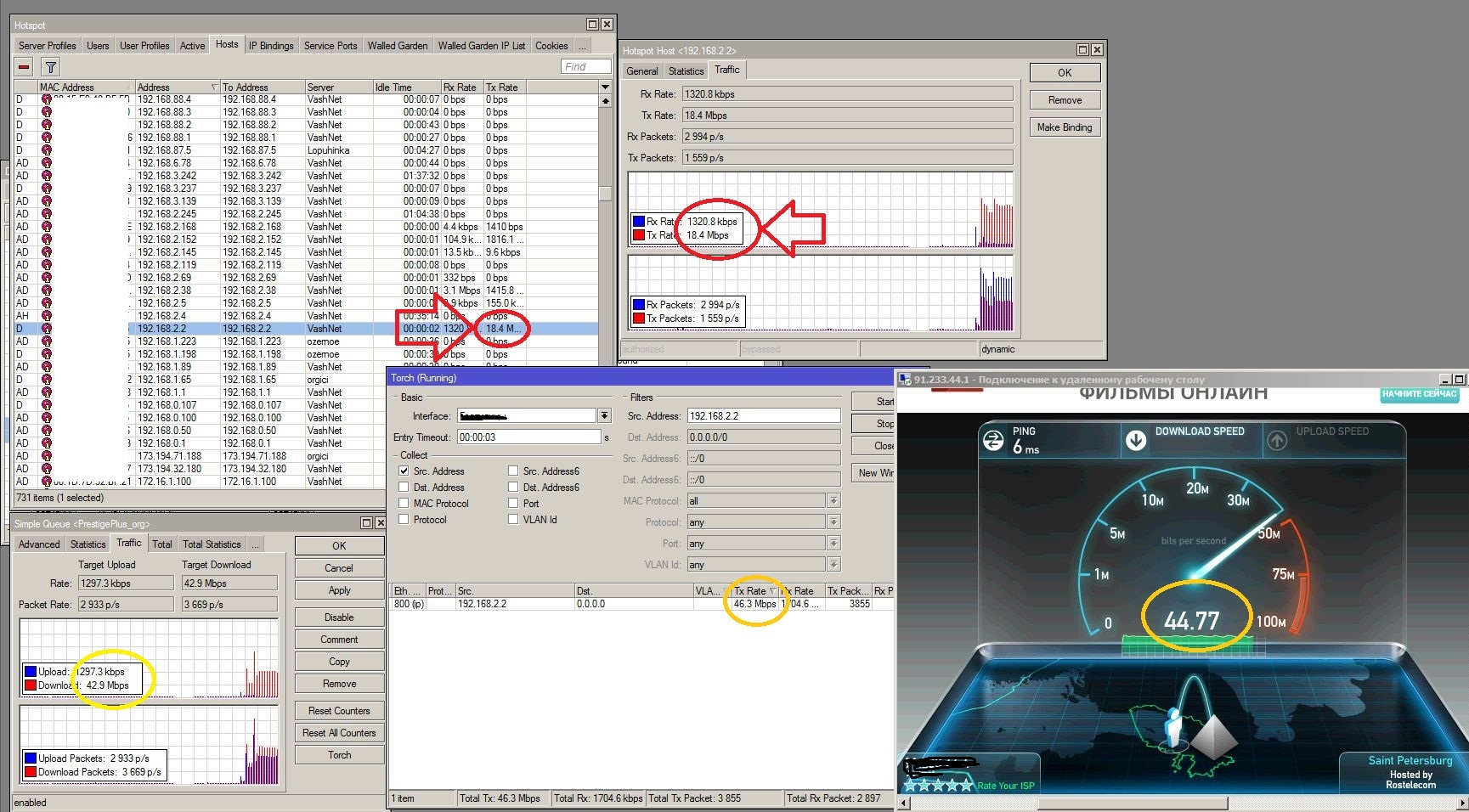Click the host icon in the 192.168.1.65 row
The width and height of the screenshot is (1469, 812).
(46, 380)
